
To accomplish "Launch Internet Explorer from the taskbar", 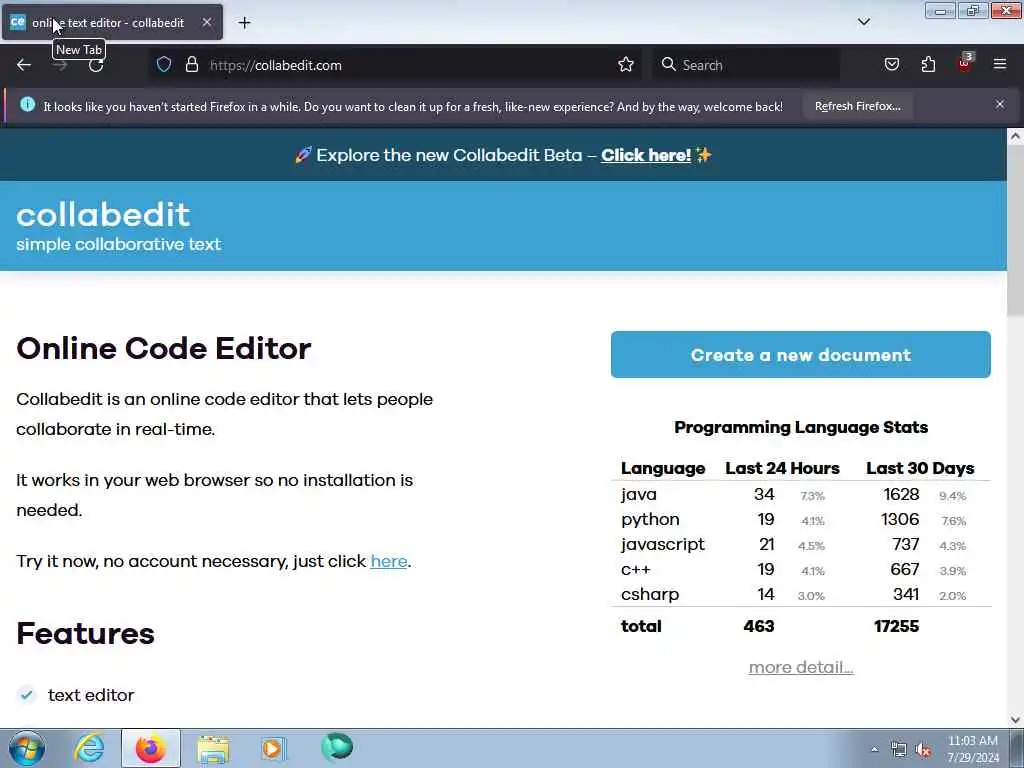I will coord(89,748).
